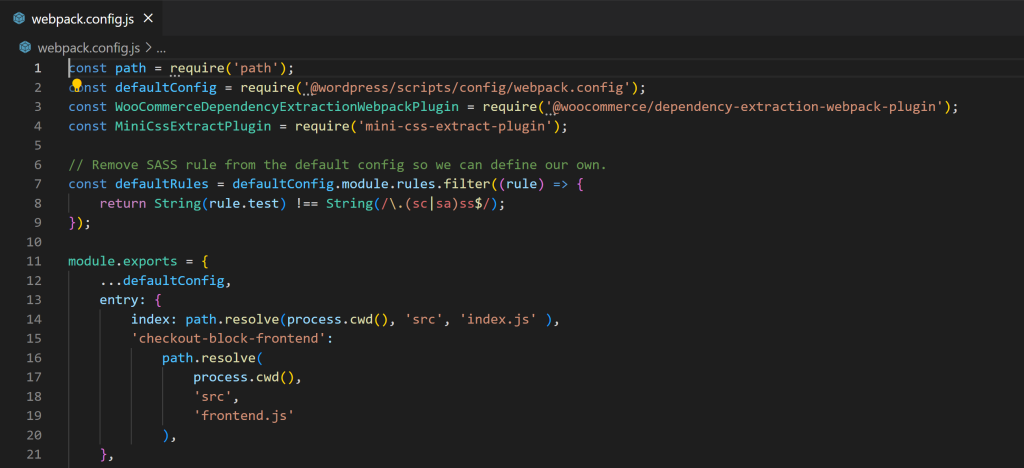The height and width of the screenshot is (468, 1024).
Task: Click the entry key on line 13
Action: point(119,300)
